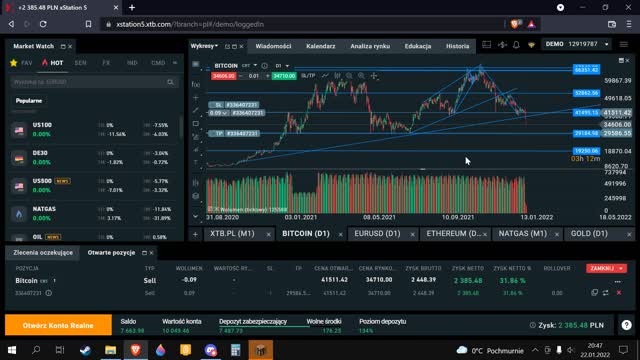The height and width of the screenshot is (360, 640).
Task: Add a new chart tab with plus
Action: [195, 234]
